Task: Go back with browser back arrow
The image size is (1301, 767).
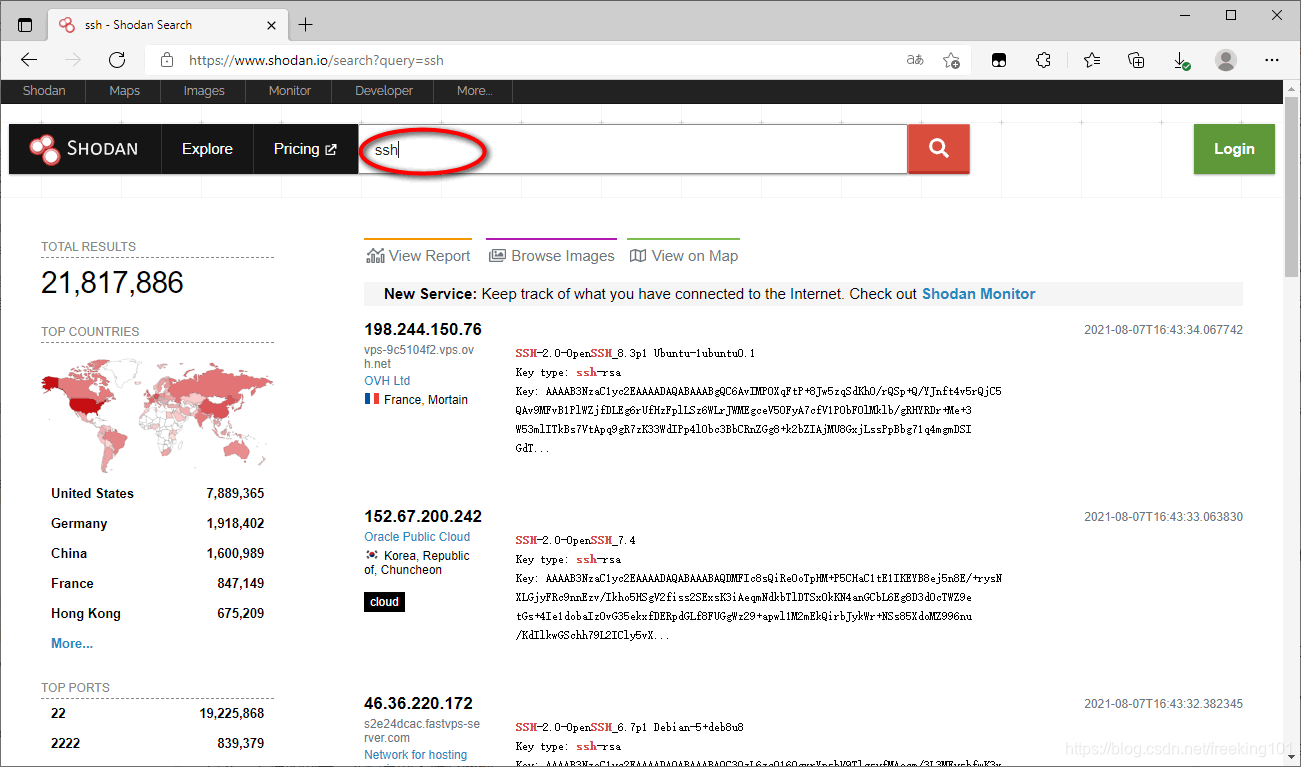Action: click(x=29, y=60)
